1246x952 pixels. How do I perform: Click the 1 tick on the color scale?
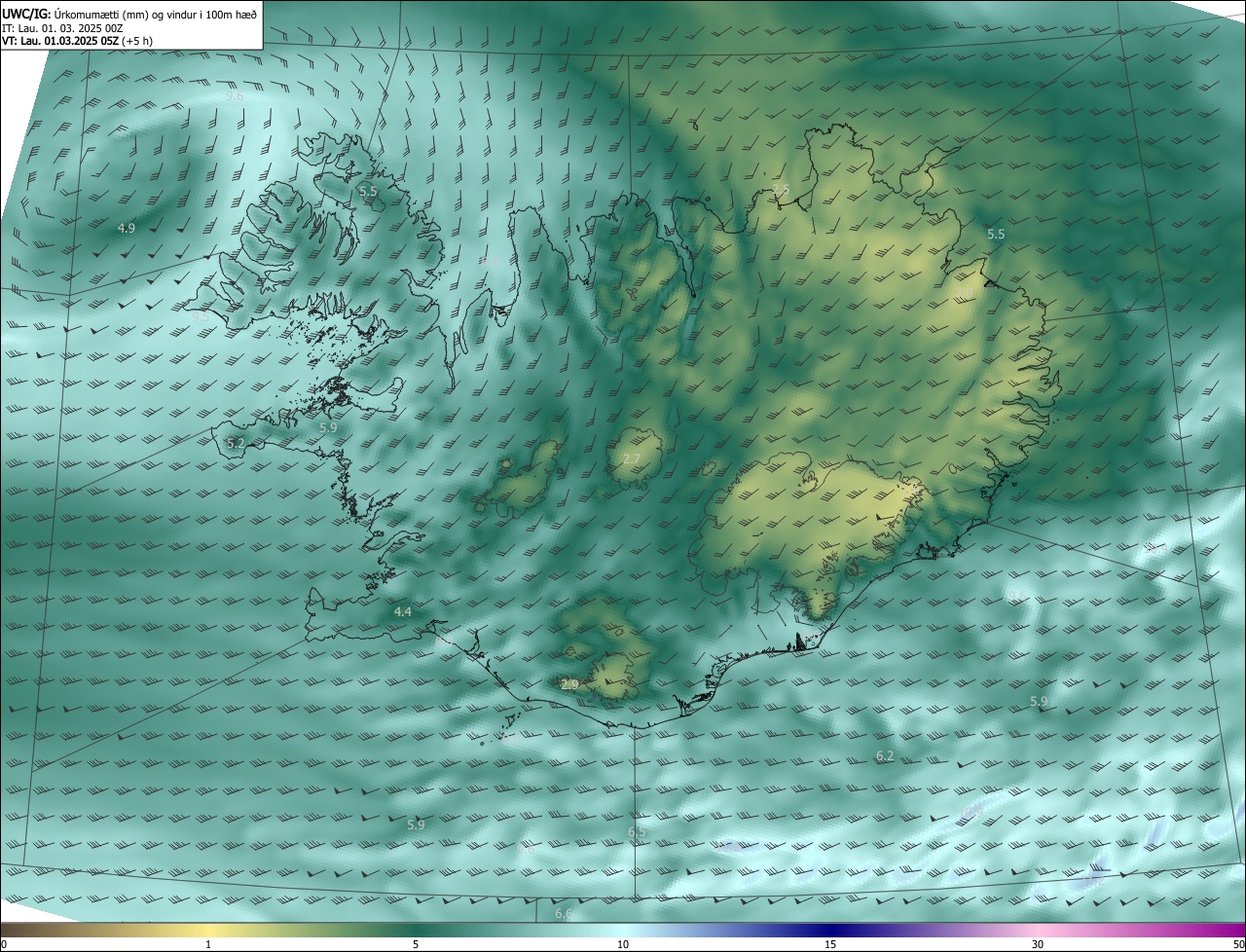coord(208,944)
